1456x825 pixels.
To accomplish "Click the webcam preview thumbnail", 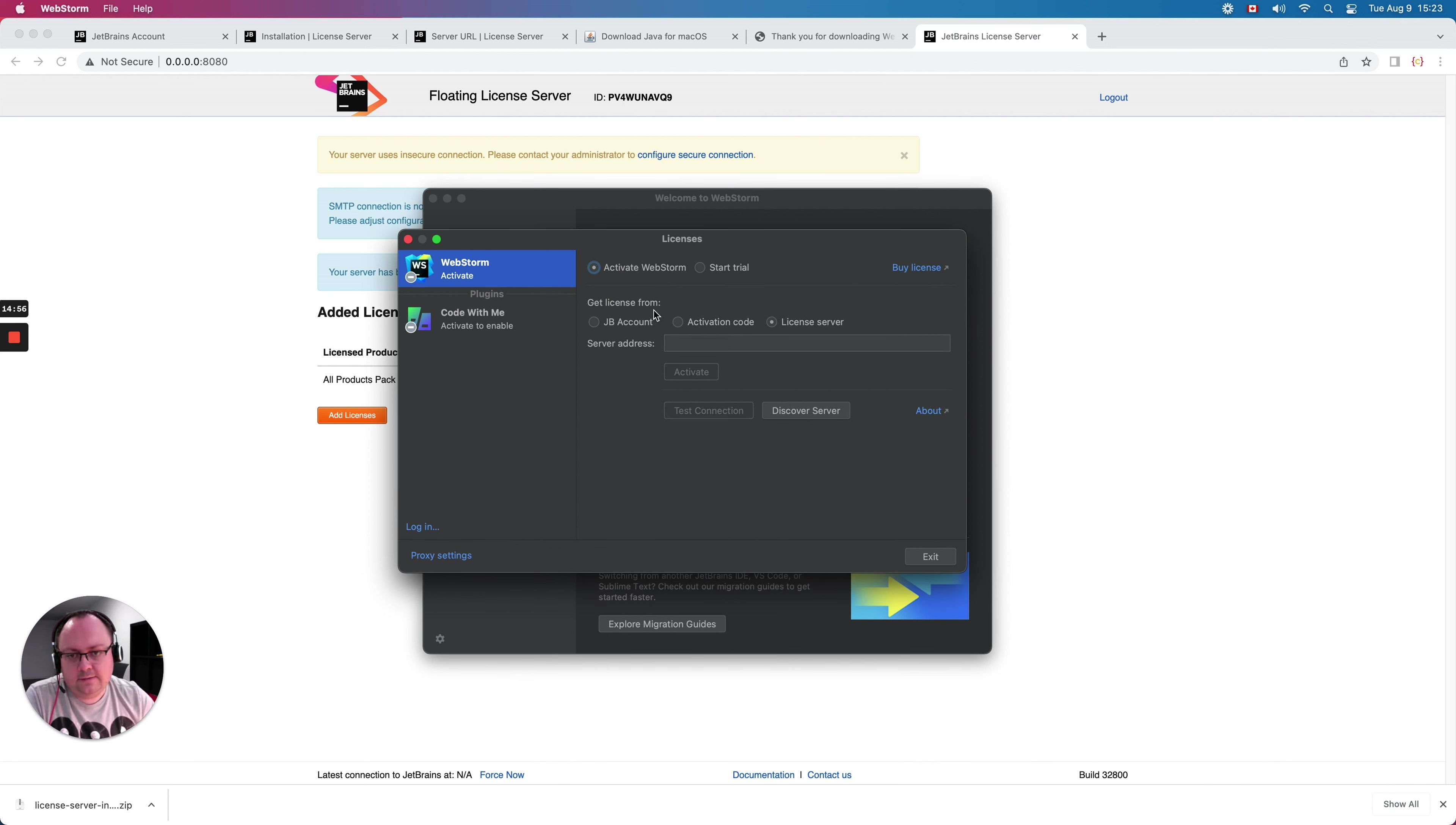I will tap(93, 668).
